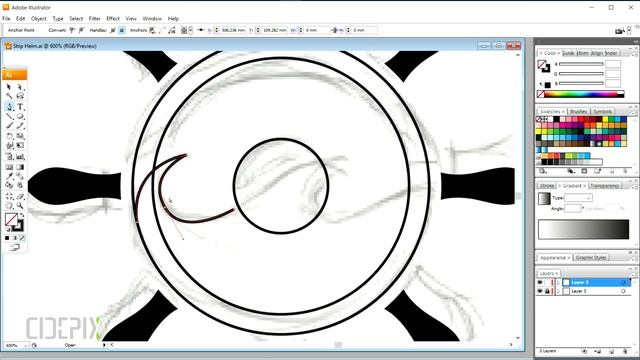Viewport: 640px width, 360px height.
Task: Open the status bar popup arrow
Action: click(104, 345)
